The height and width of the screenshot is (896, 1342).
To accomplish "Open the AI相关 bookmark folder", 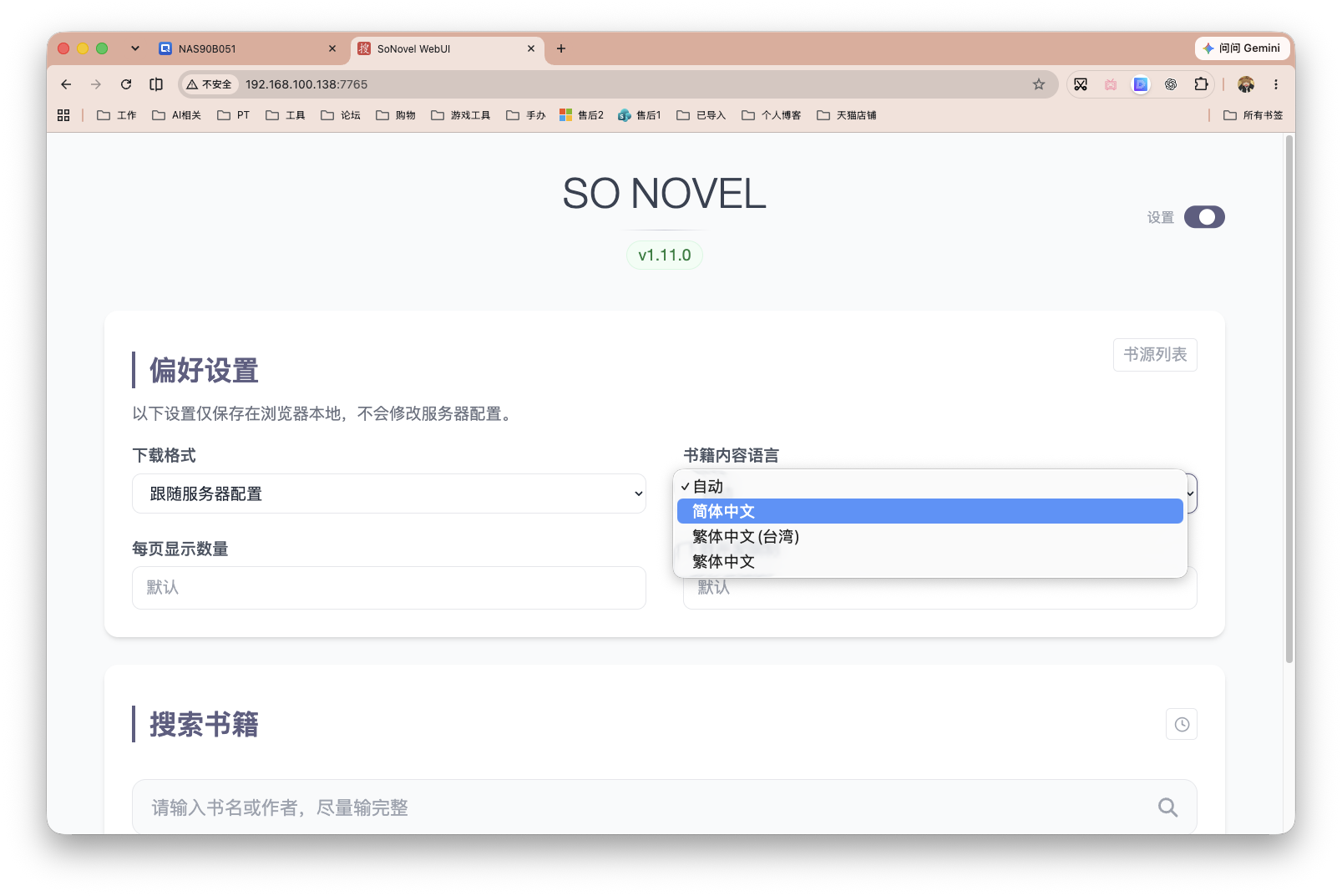I will 176,115.
